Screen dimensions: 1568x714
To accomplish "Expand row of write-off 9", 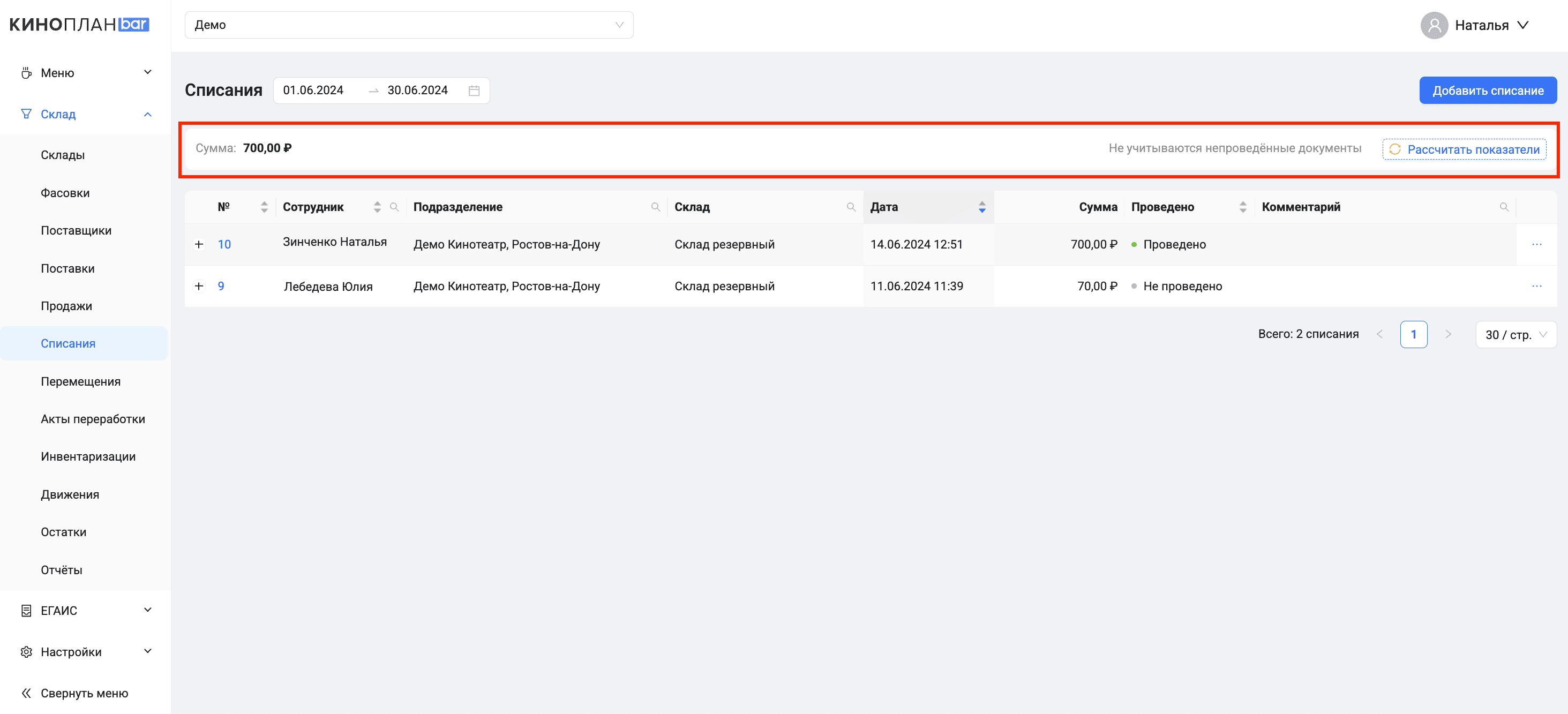I will pyautogui.click(x=198, y=285).
